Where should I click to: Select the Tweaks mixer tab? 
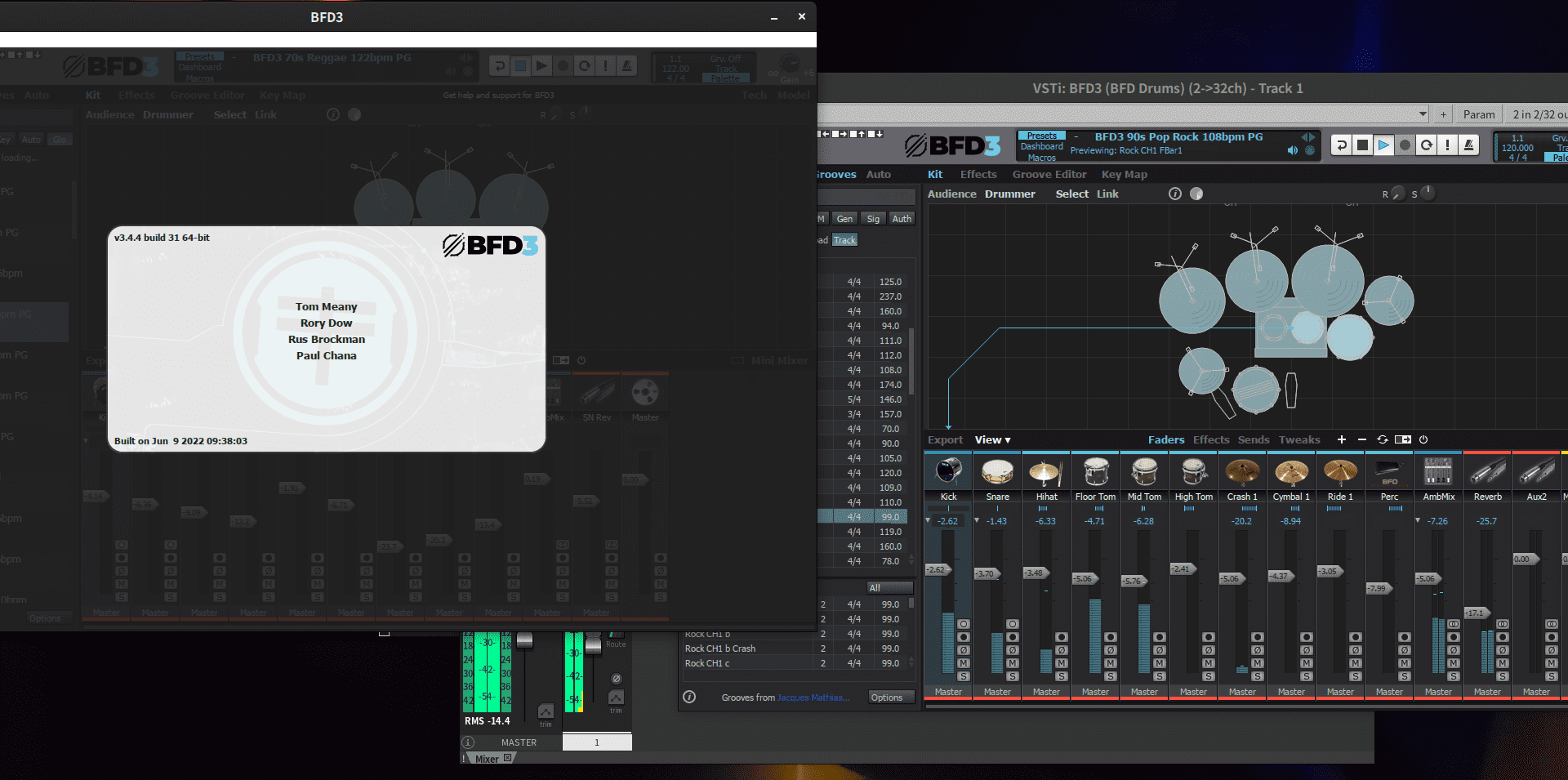(x=1299, y=439)
